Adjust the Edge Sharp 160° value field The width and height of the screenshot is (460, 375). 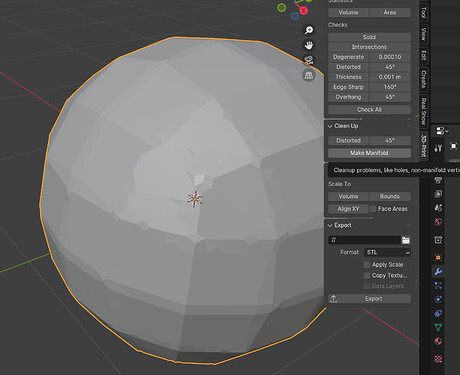[x=390, y=87]
